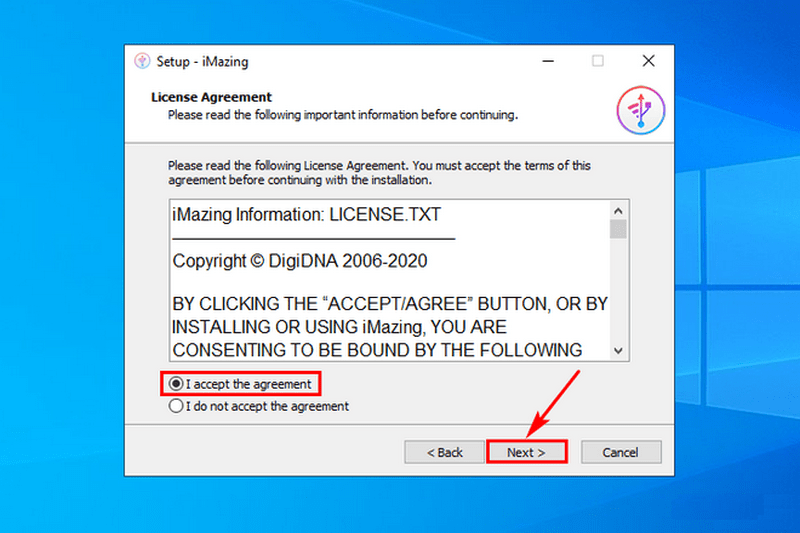Click the Next > button
This screenshot has width=800, height=533.
(527, 452)
